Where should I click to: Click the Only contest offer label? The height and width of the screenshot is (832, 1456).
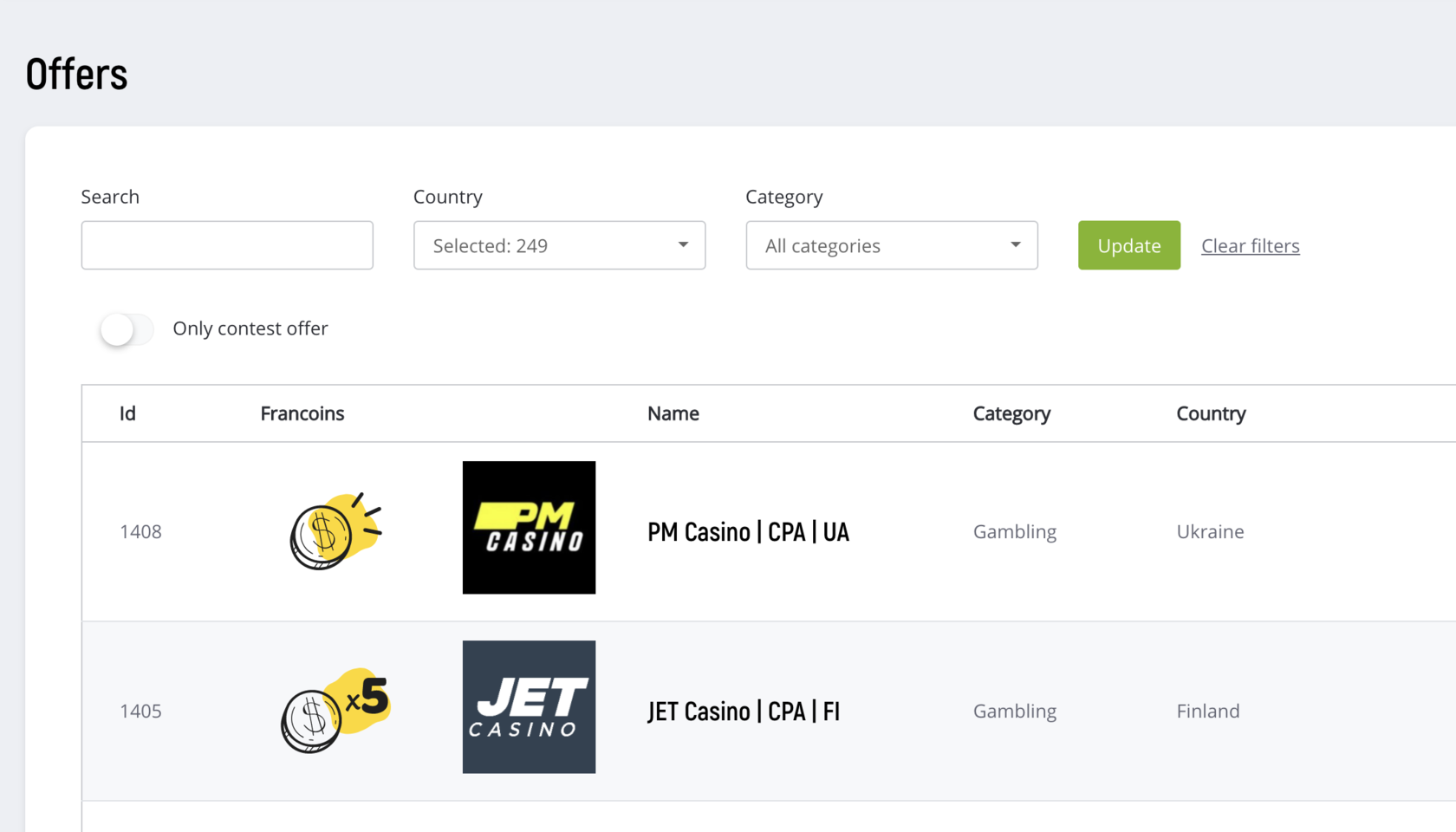click(250, 328)
